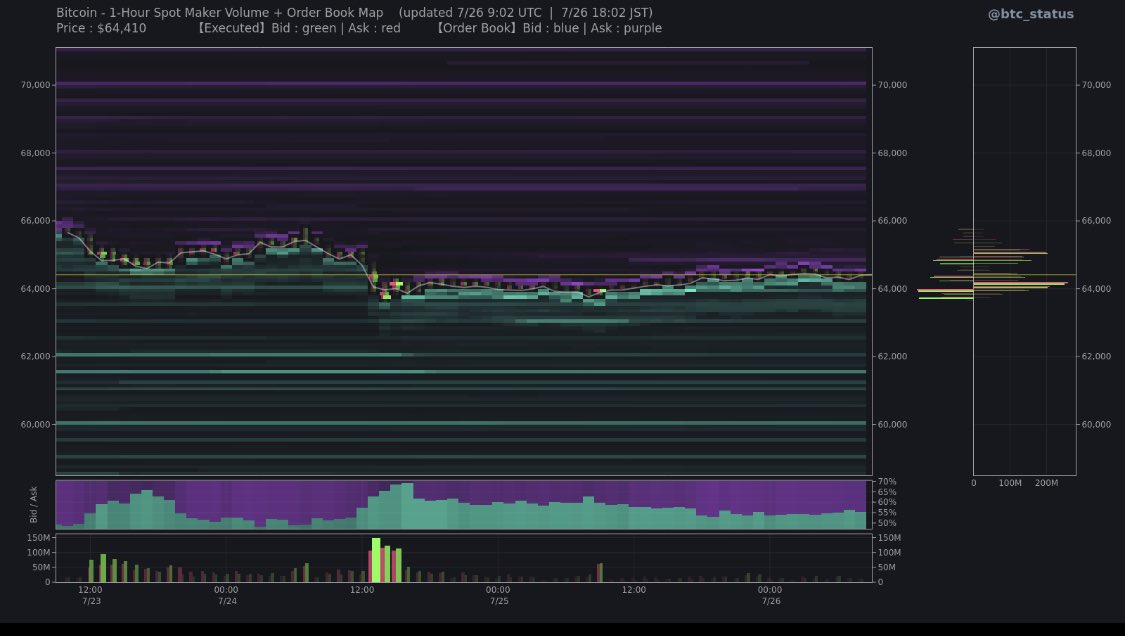Click the bright green 60,000 bid wall band
Screen dimensions: 1125x636
pyautogui.click(x=461, y=424)
